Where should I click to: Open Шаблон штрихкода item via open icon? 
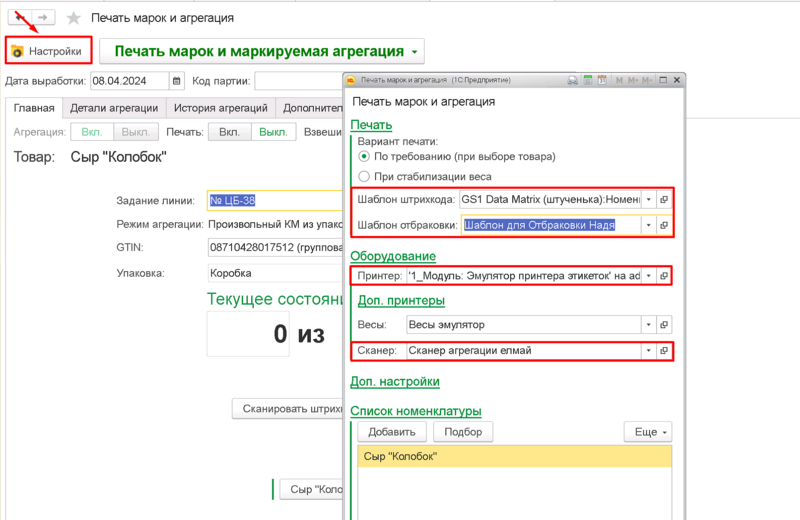[664, 200]
